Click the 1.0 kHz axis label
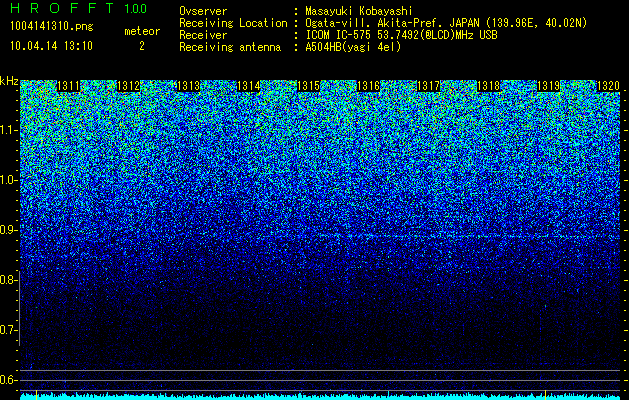This screenshot has width=629, height=400. click(8, 180)
